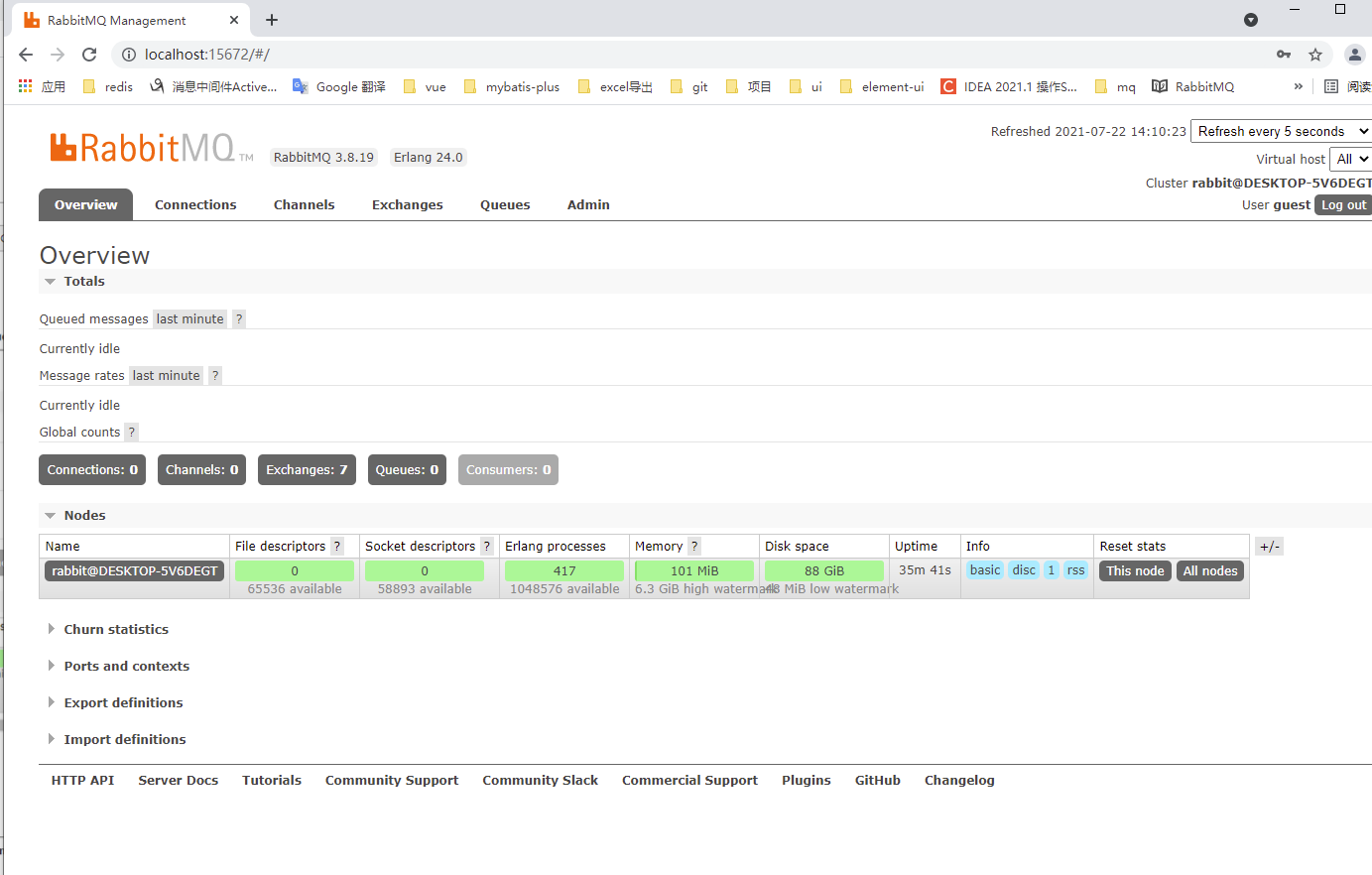This screenshot has height=875, width=1372.
Task: Open help for Queued messages
Action: click(x=239, y=319)
